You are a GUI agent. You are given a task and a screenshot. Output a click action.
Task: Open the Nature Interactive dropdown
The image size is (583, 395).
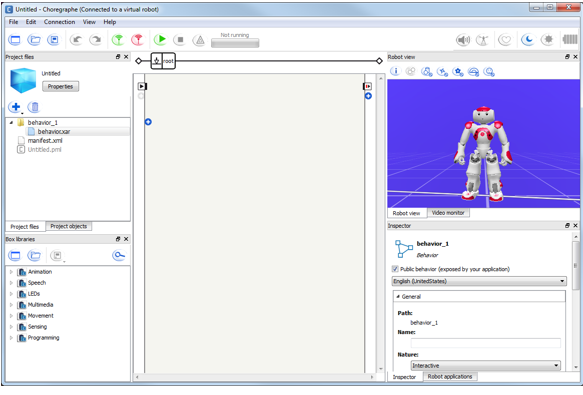click(x=486, y=366)
